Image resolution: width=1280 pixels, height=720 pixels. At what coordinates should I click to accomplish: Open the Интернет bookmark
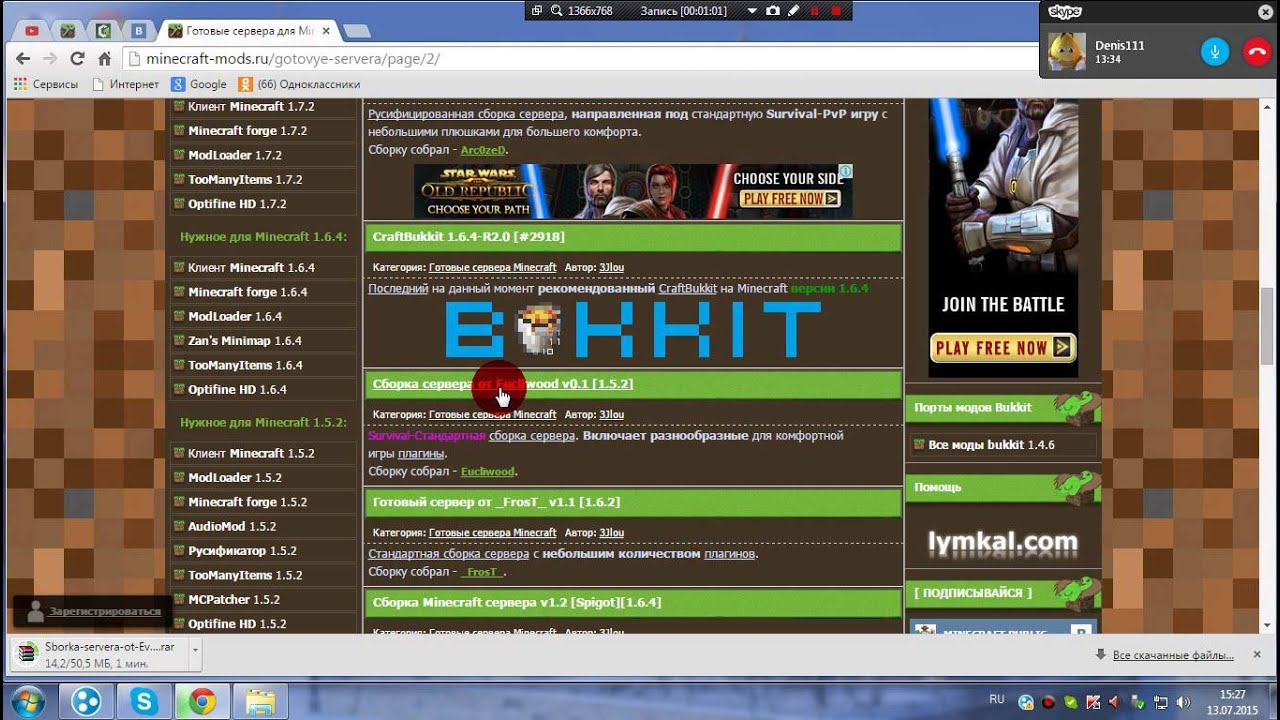125,84
